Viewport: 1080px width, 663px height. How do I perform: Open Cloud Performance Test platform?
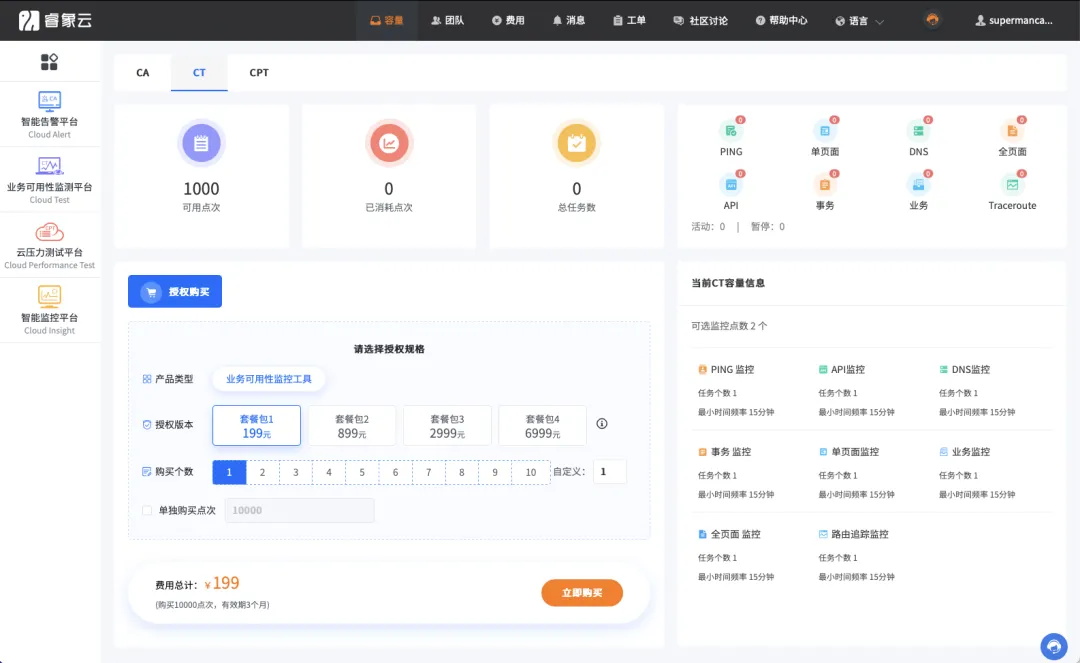[50, 245]
